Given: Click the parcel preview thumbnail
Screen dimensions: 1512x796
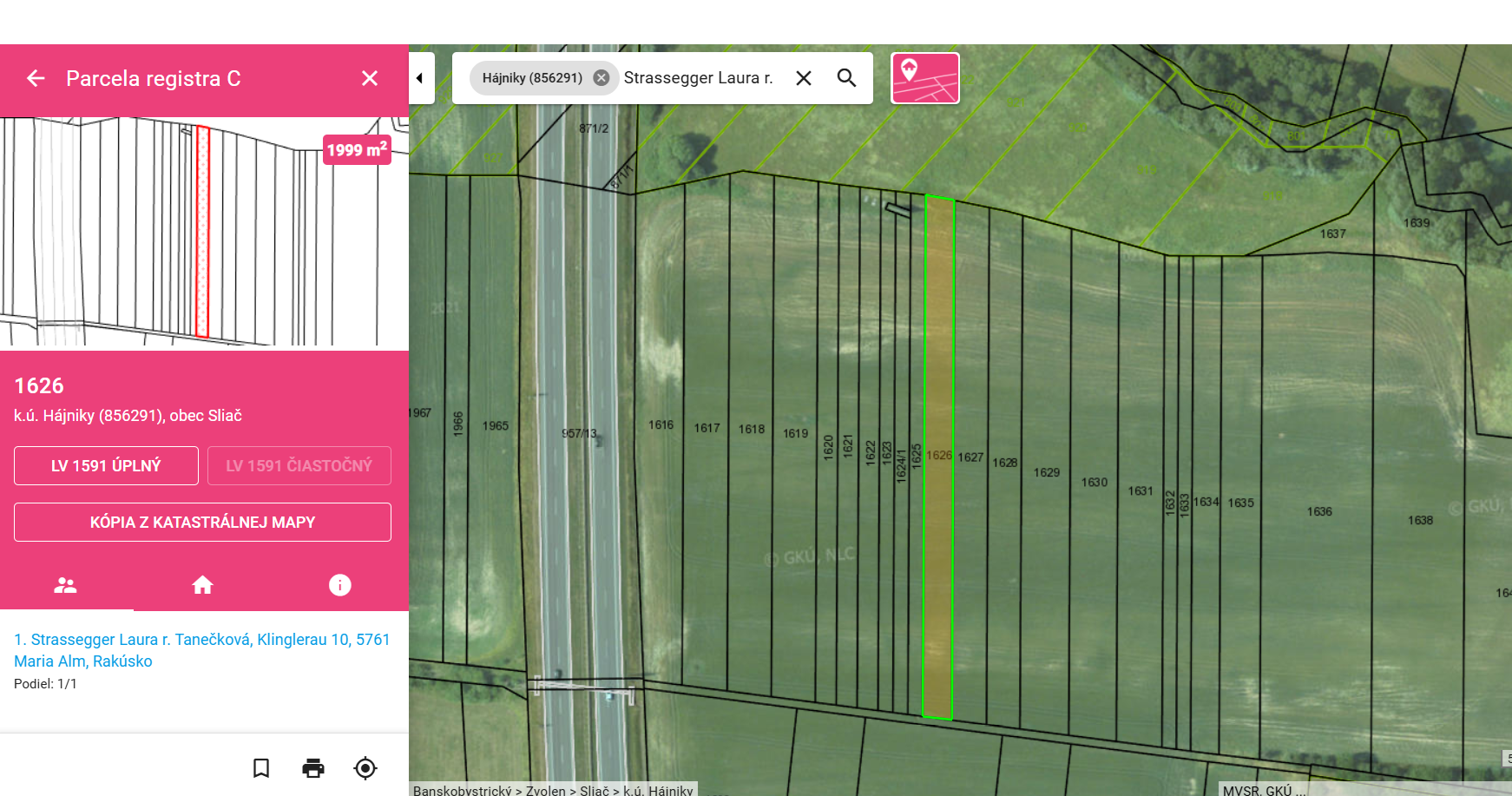Looking at the screenshot, I should [204, 234].
